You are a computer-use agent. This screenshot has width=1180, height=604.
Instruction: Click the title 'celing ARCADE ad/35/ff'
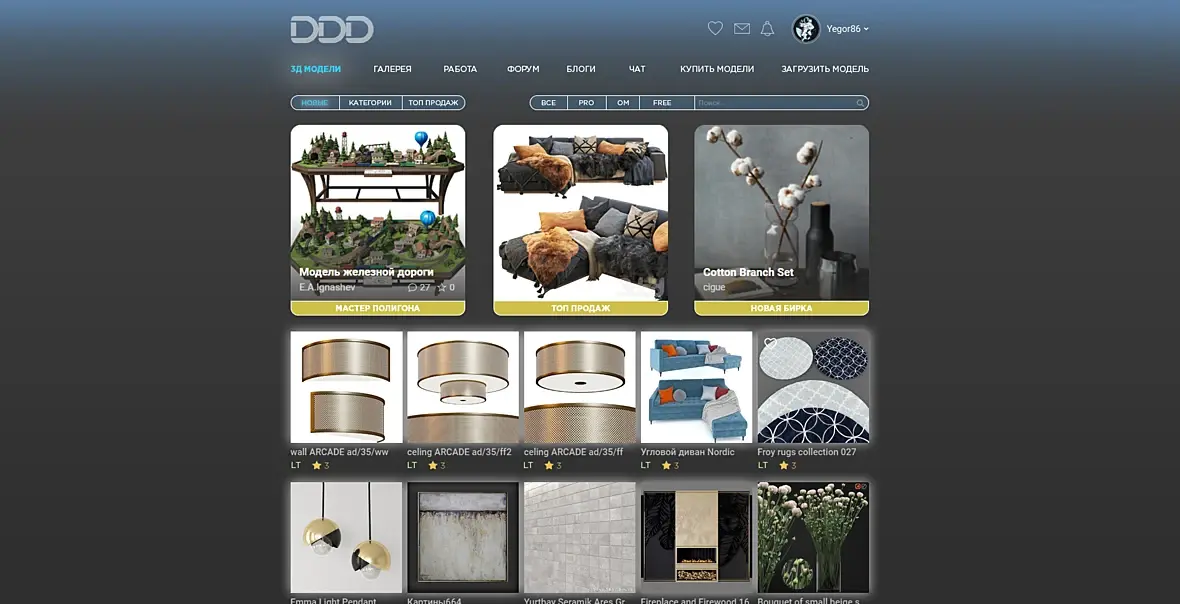[x=573, y=452]
